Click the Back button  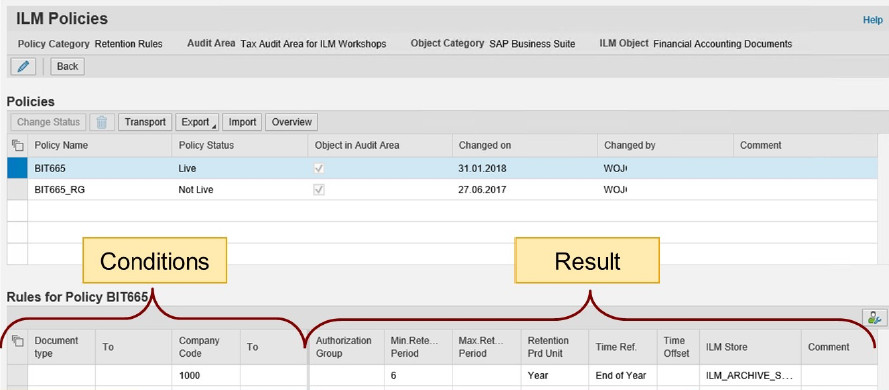pos(67,66)
